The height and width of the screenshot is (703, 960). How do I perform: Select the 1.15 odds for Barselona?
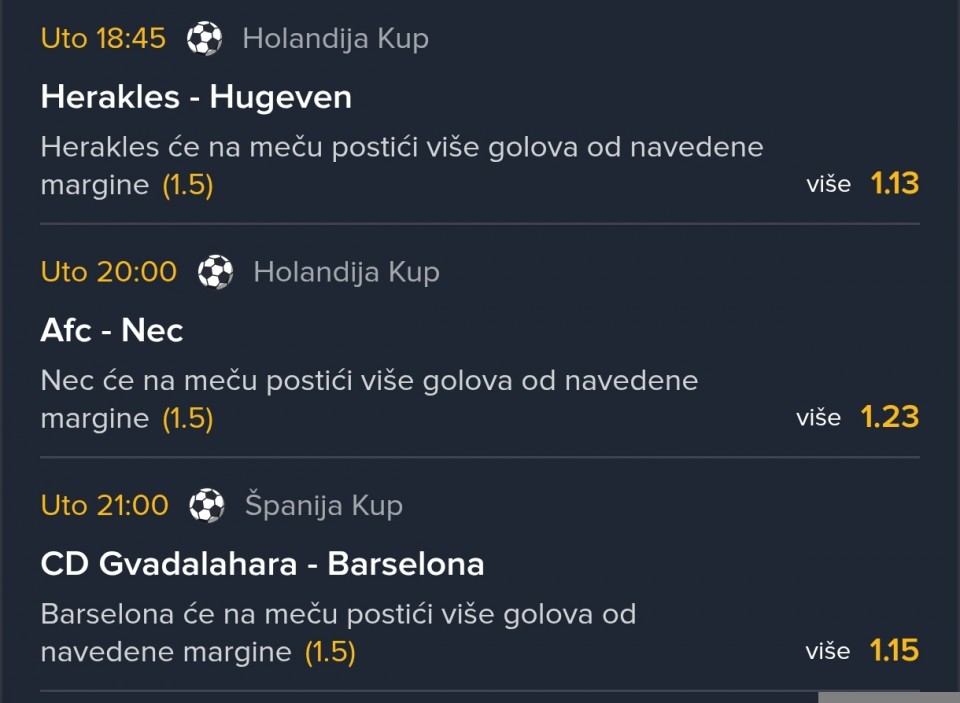point(894,651)
